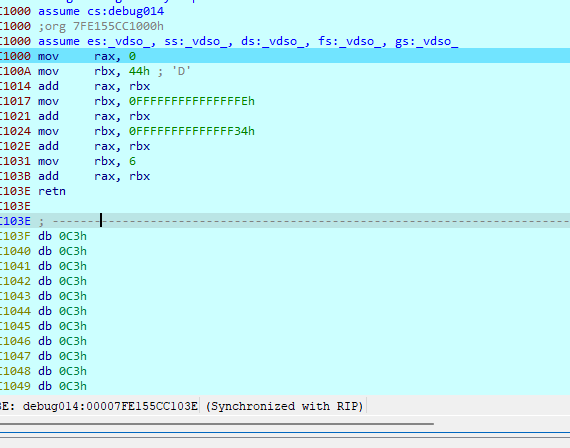Click the assume cs:debug014 directive
The width and height of the screenshot is (570, 448).
(x=101, y=11)
